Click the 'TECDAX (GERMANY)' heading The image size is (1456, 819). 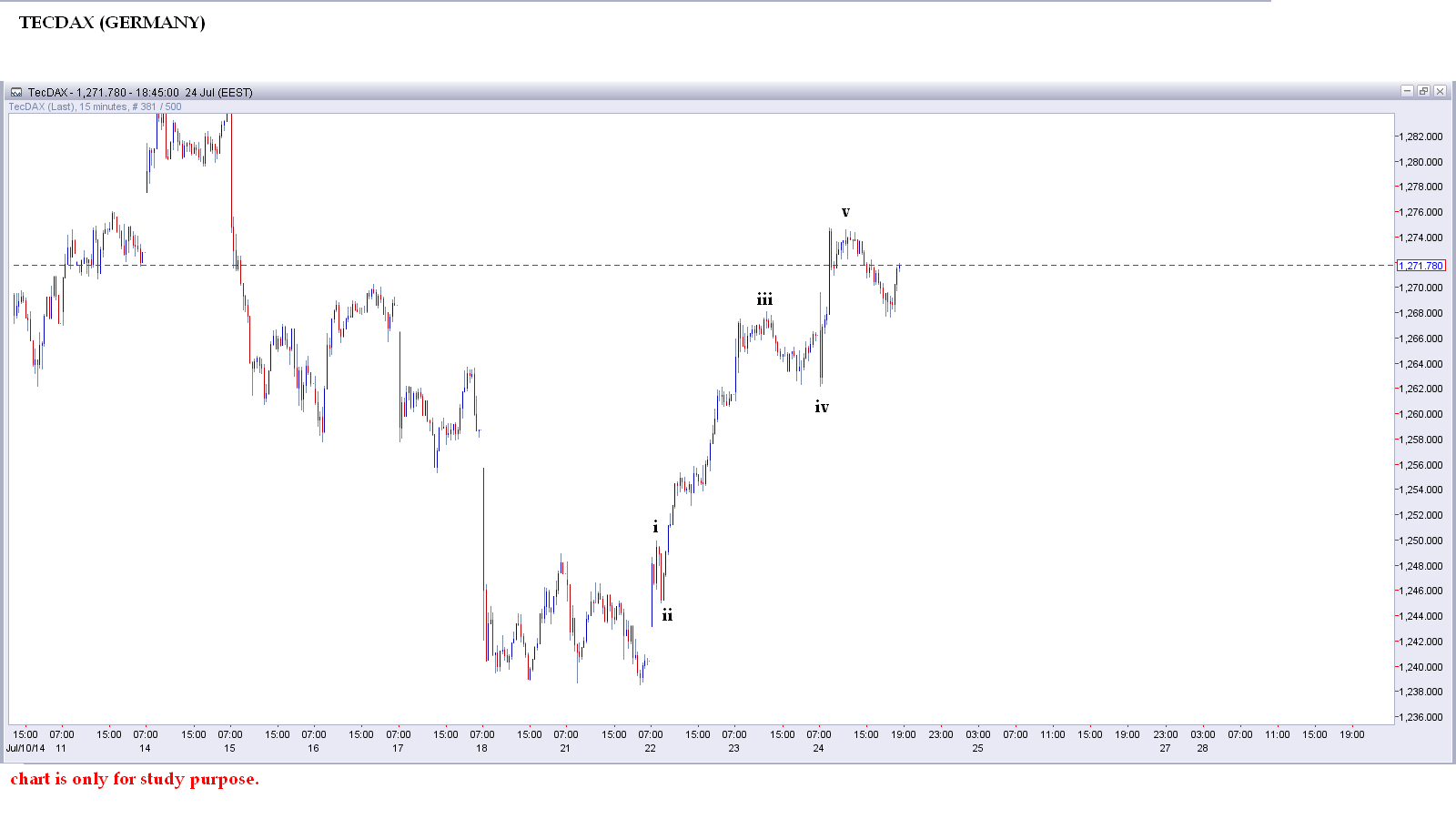[x=111, y=20]
